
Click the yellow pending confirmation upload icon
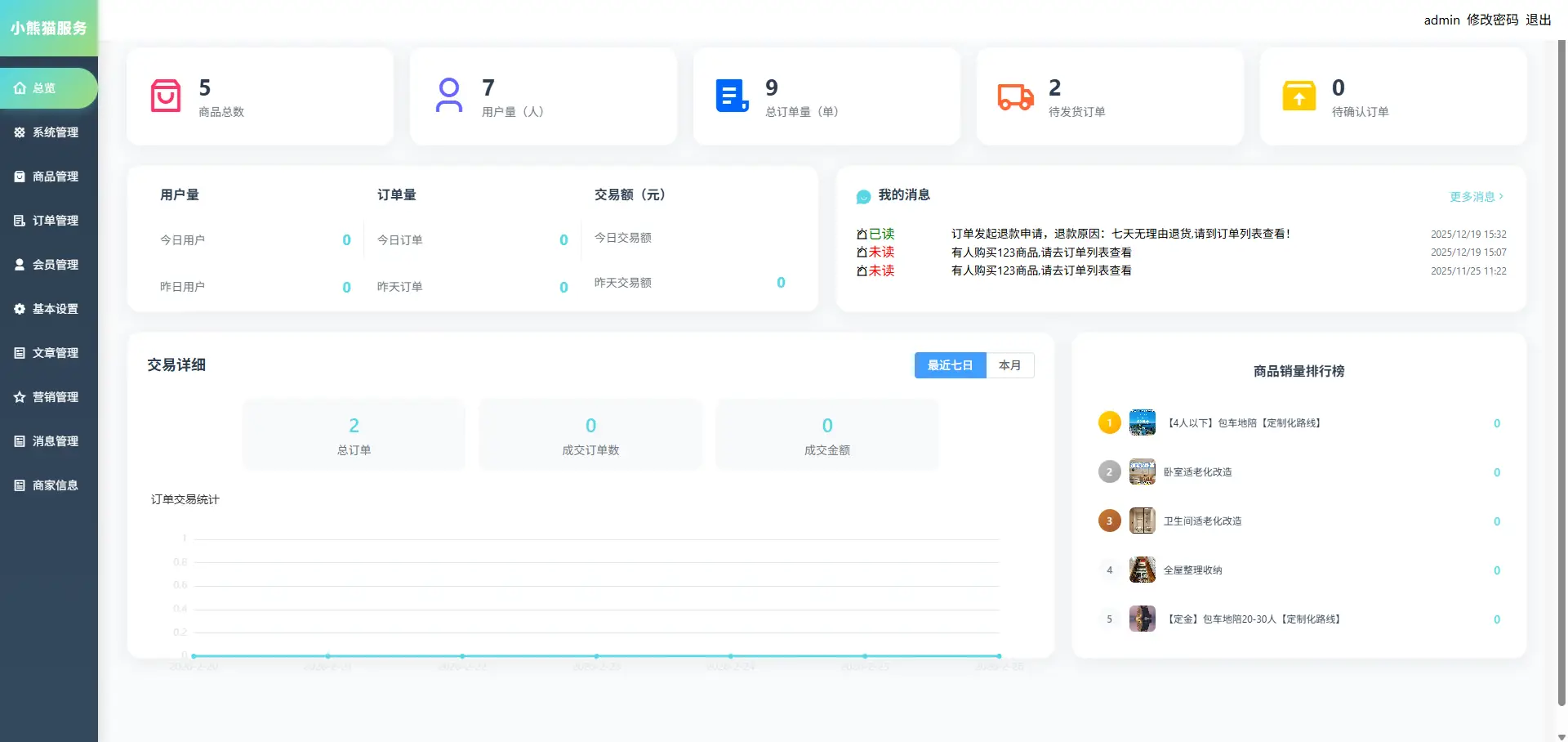click(x=1298, y=96)
